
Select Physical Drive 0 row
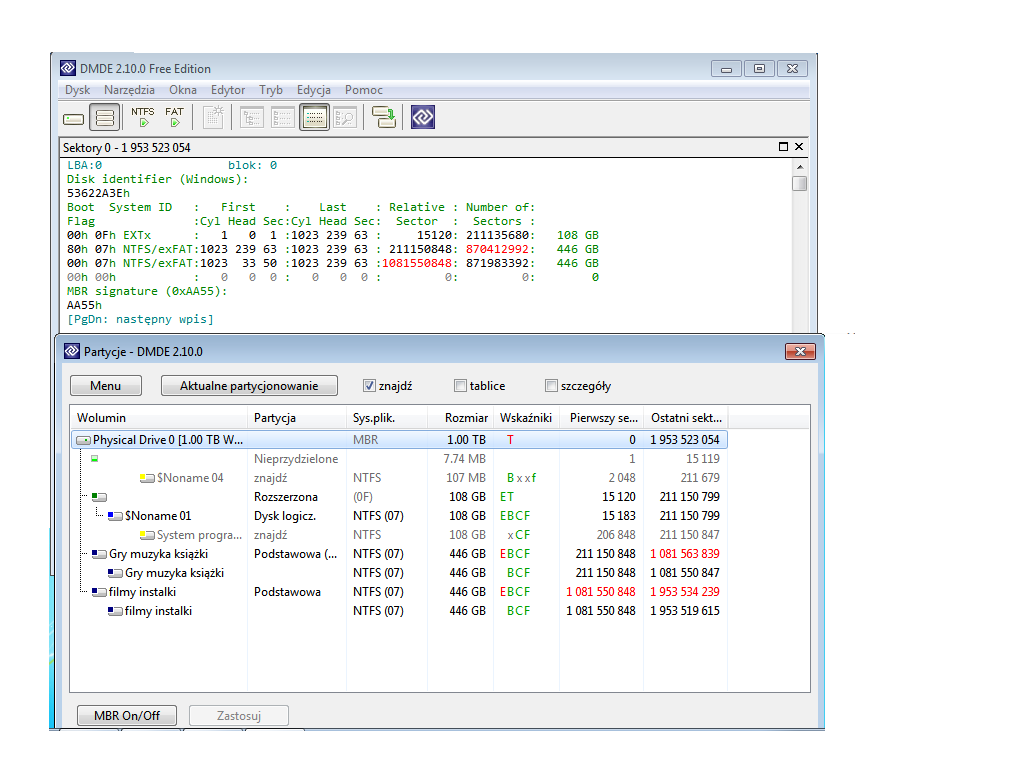[399, 440]
